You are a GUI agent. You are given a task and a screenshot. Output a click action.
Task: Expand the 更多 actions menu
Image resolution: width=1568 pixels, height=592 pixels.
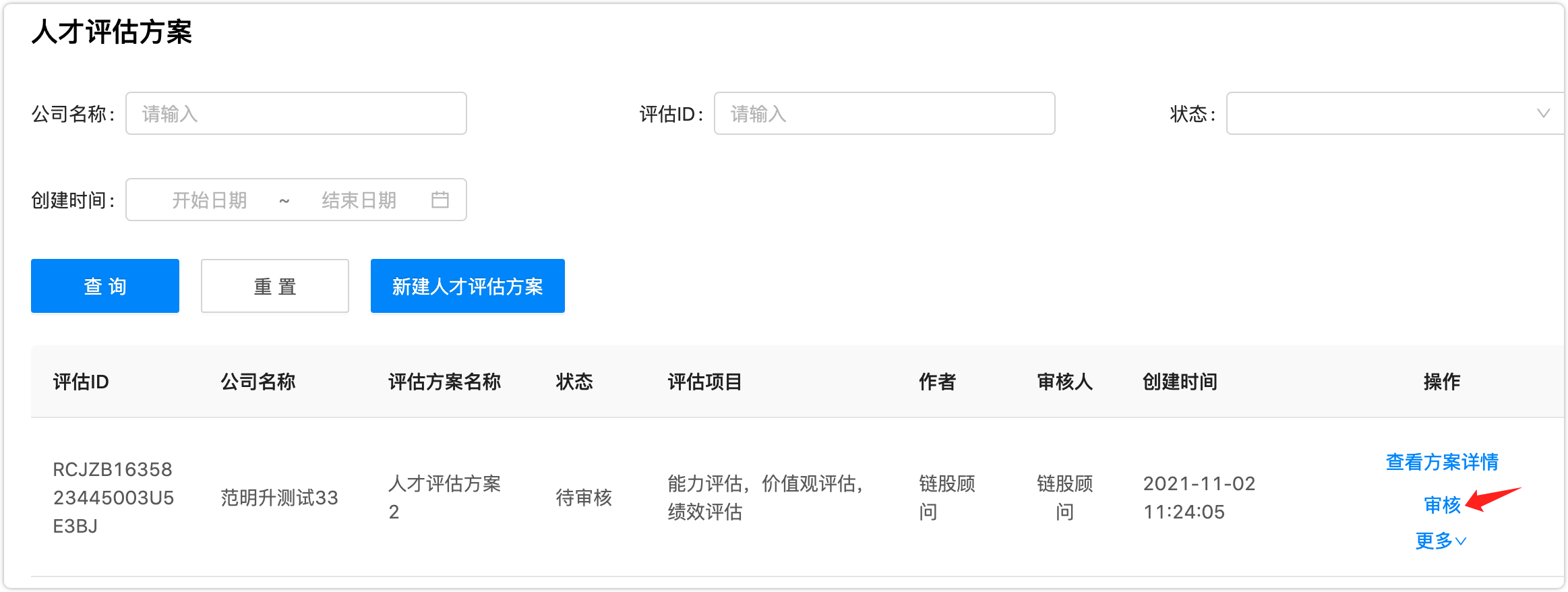(1441, 541)
